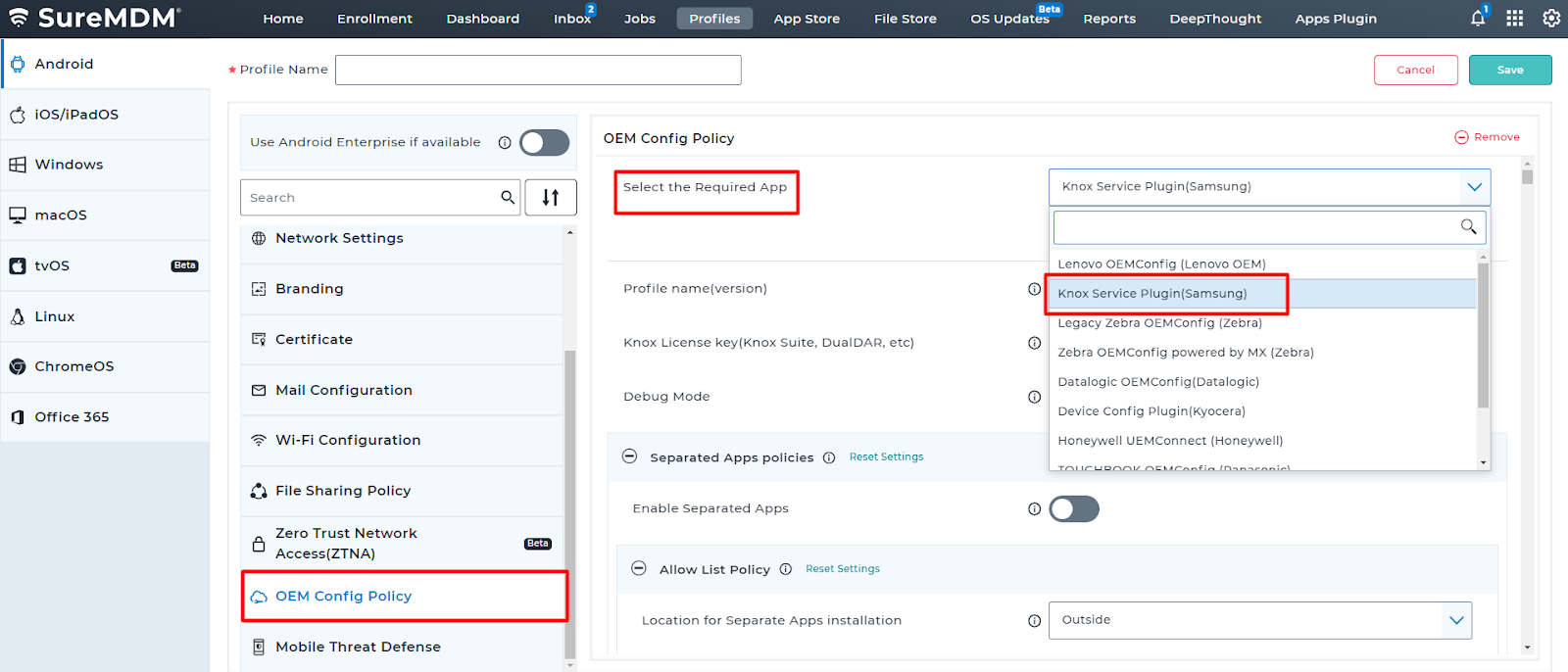Click info icon for Debug Mode
Viewport: 1568px width, 672px height.
click(x=1034, y=397)
